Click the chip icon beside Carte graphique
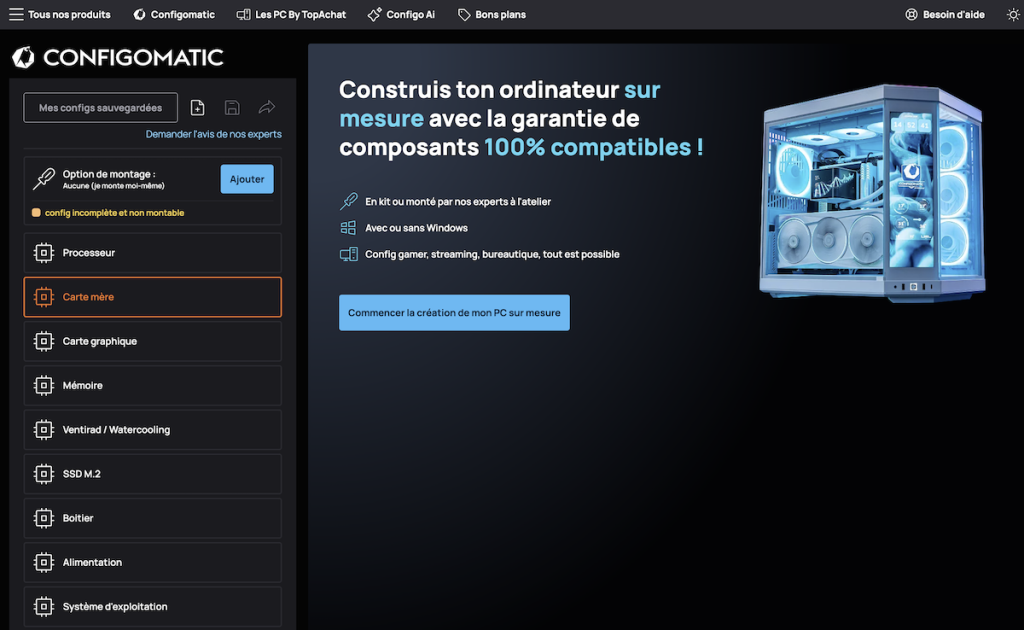 [x=44, y=341]
